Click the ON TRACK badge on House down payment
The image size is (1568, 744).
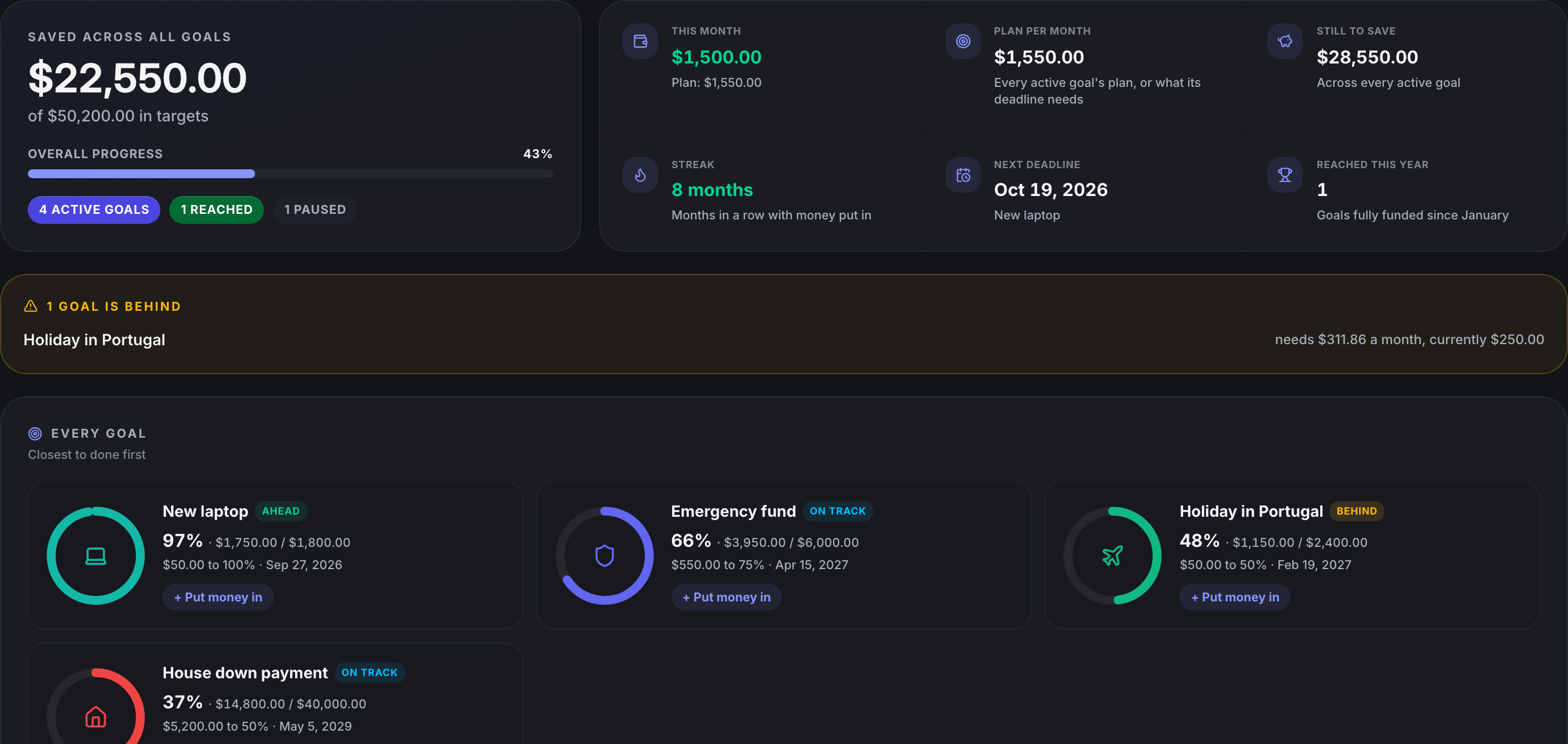pyautogui.click(x=370, y=673)
